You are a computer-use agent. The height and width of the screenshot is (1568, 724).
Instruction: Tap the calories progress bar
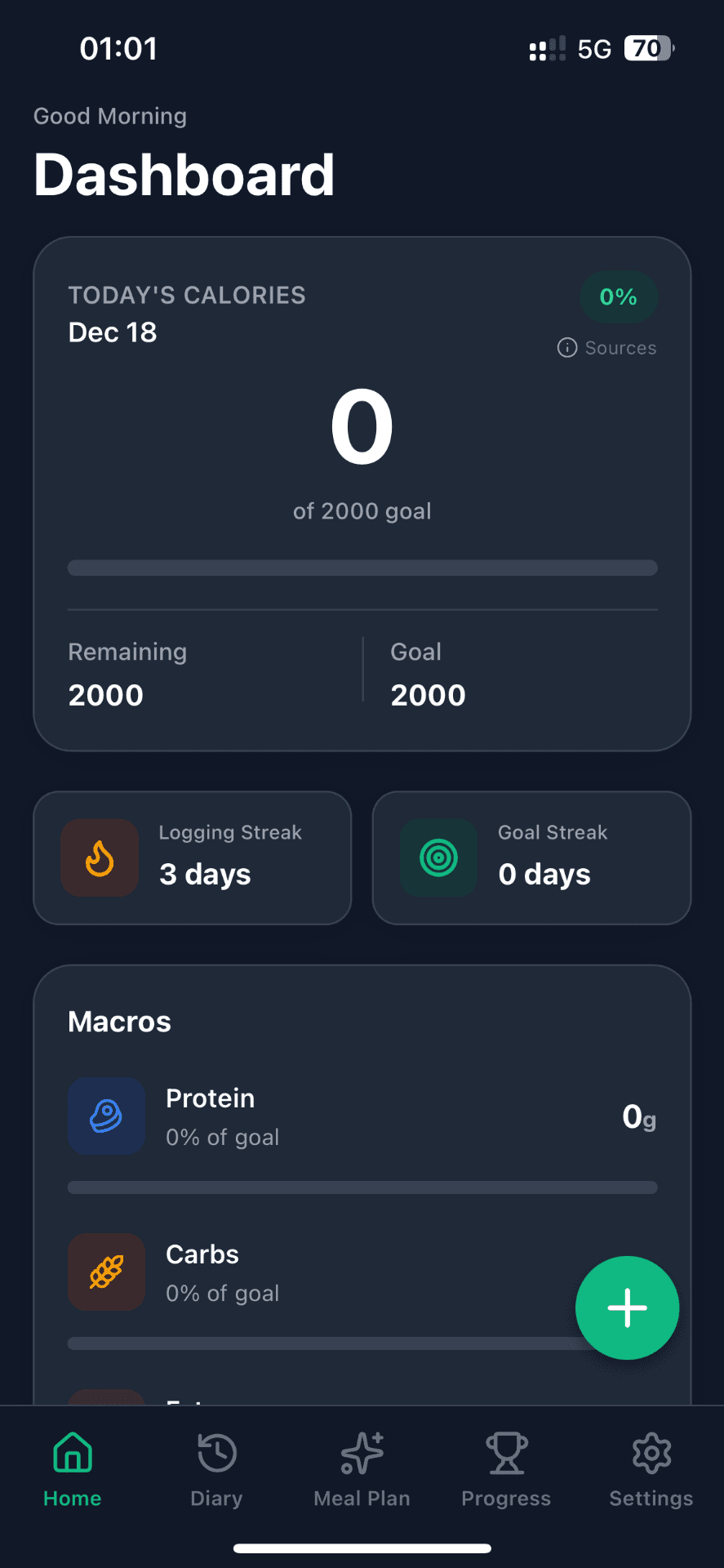click(x=362, y=568)
